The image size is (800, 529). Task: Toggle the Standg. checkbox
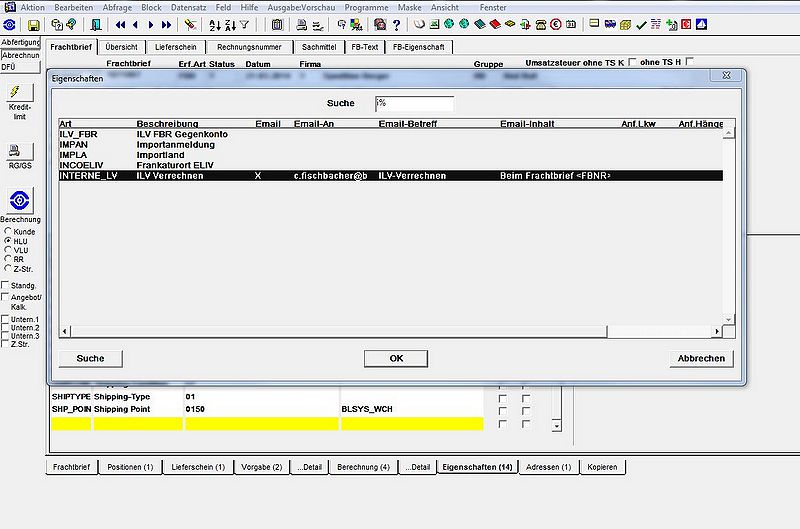coord(5,285)
